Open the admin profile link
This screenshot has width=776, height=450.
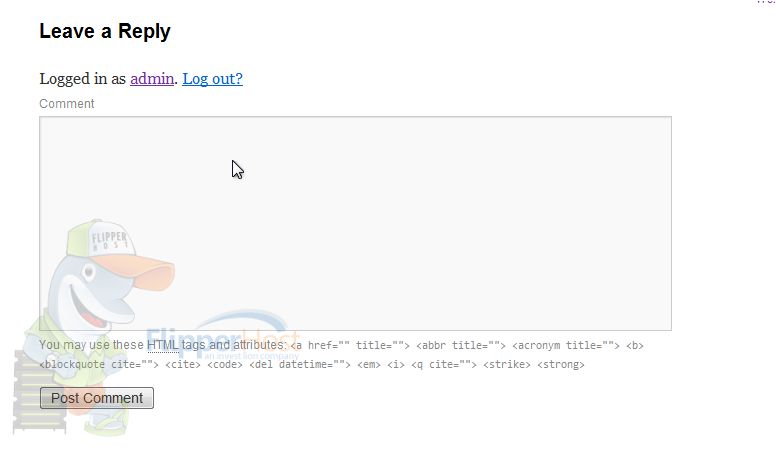152,79
